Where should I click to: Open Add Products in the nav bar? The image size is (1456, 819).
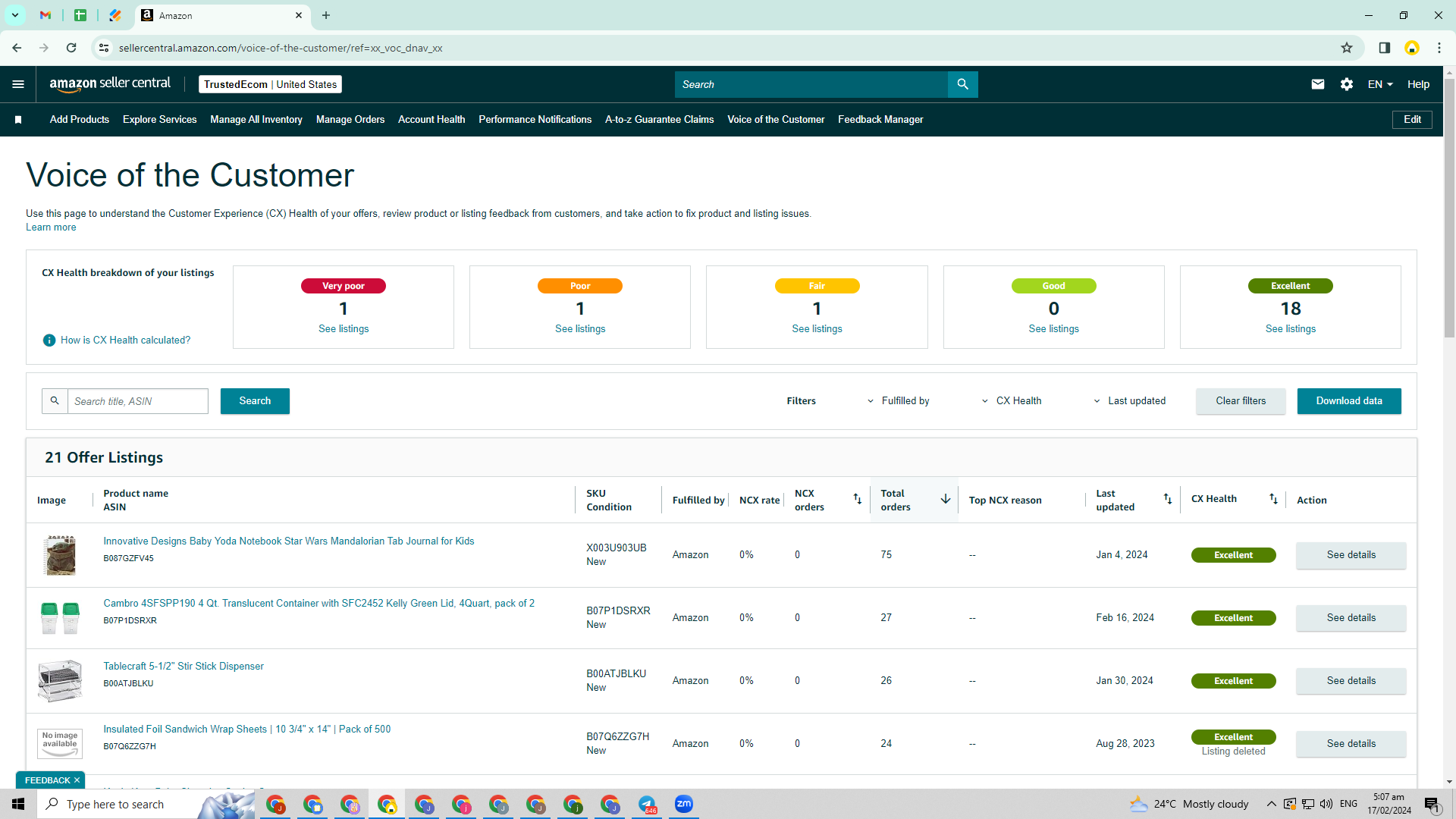pos(80,120)
